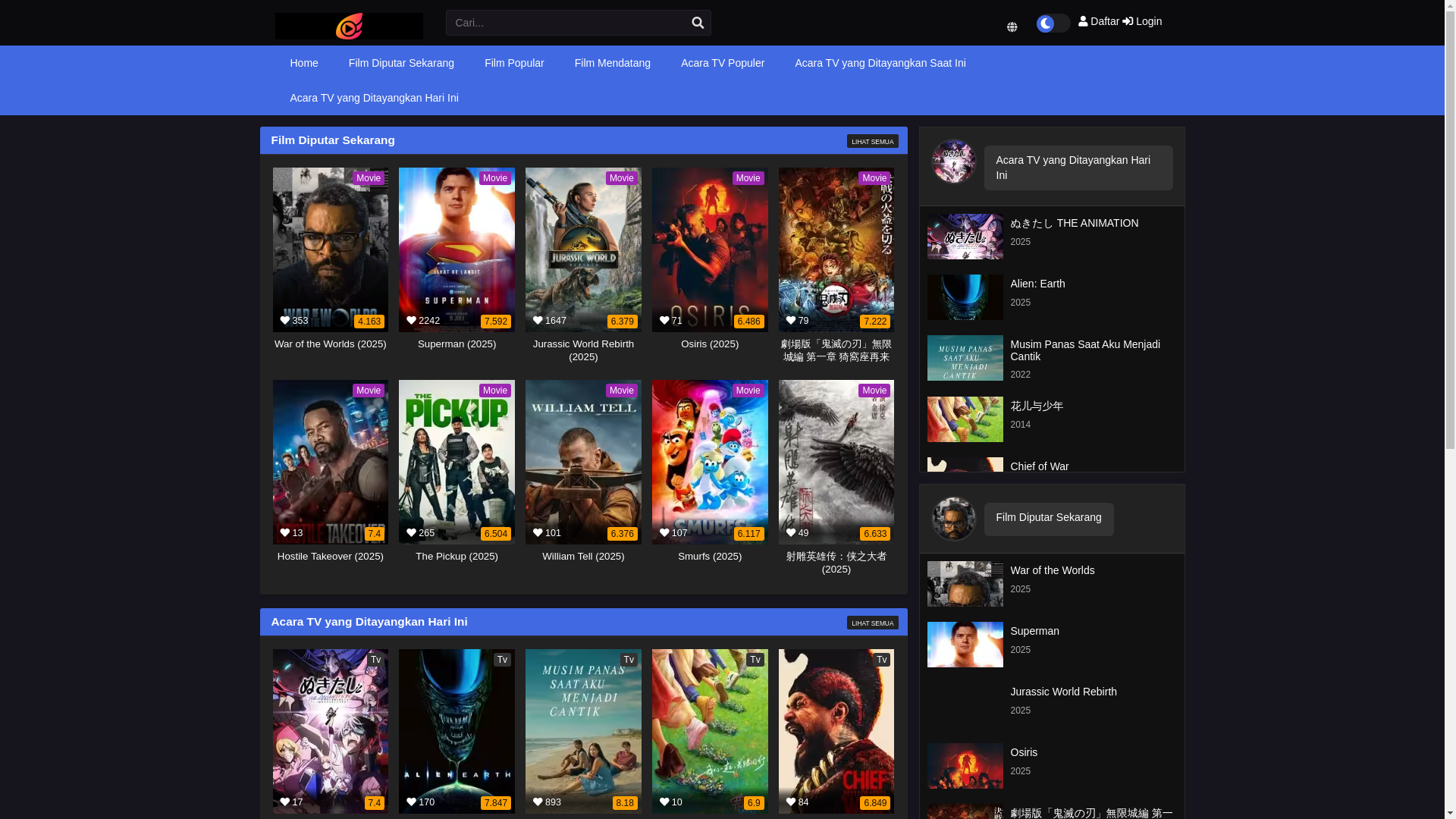This screenshot has height=819, width=1456.
Task: Click Superman (2025) title link
Action: [x=457, y=344]
